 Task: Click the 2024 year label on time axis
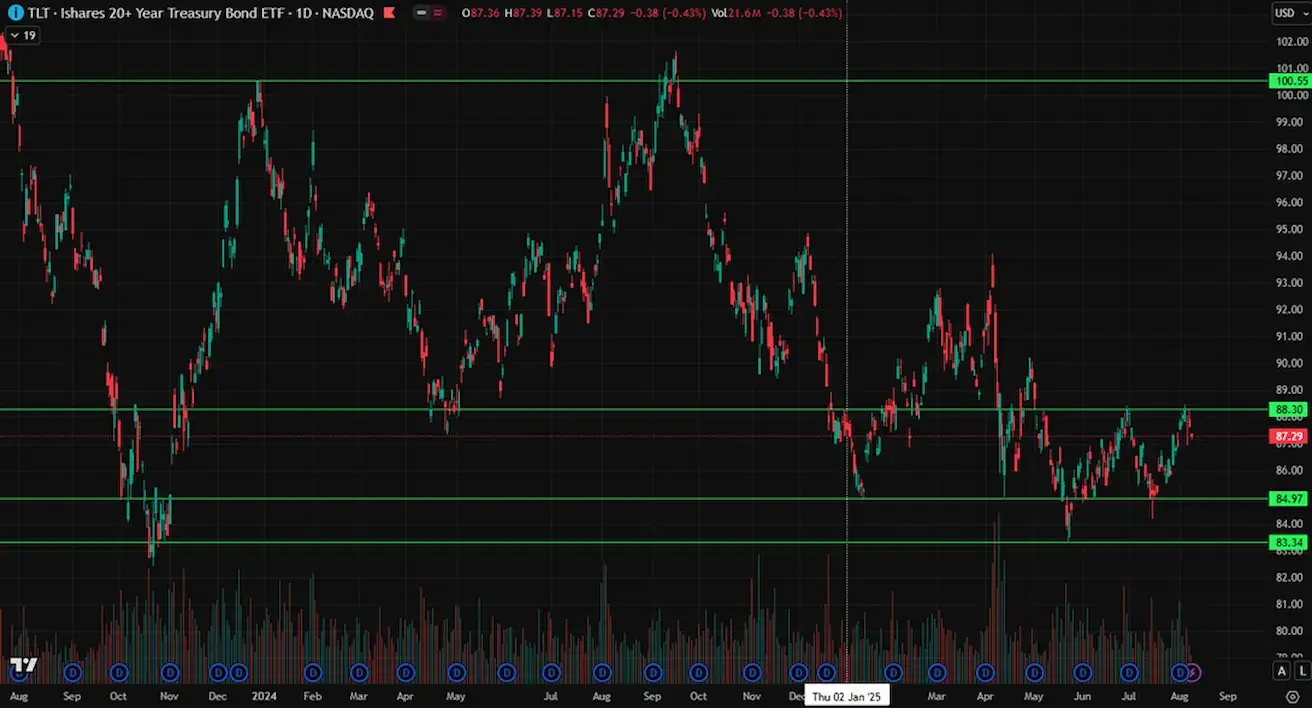tap(264, 696)
